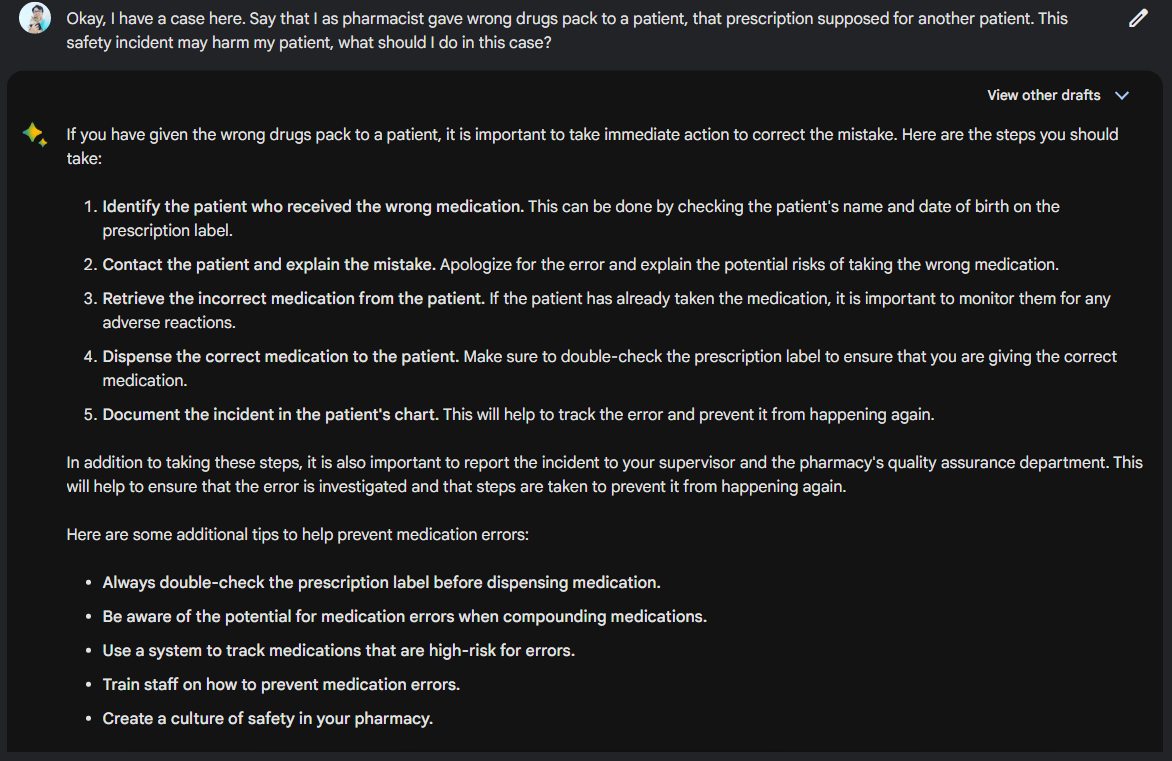Click "Identify the patient who received" step

[x=313, y=207]
